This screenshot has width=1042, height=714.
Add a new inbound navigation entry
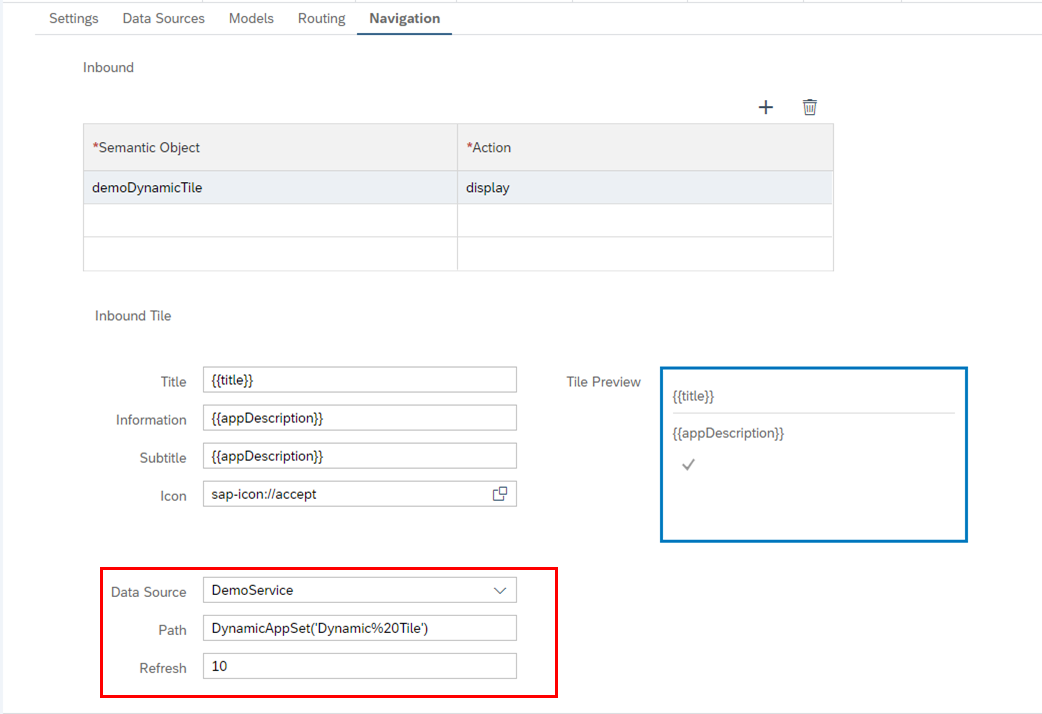pyautogui.click(x=766, y=106)
